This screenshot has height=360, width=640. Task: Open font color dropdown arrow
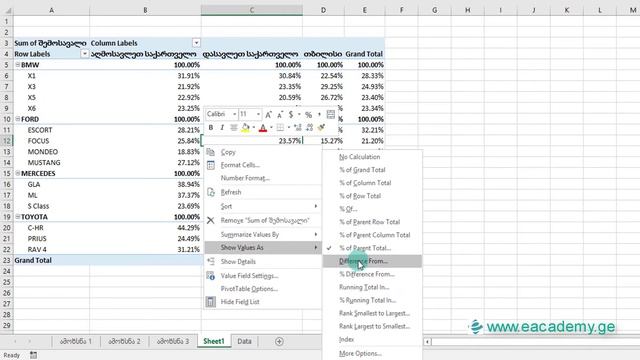point(271,128)
